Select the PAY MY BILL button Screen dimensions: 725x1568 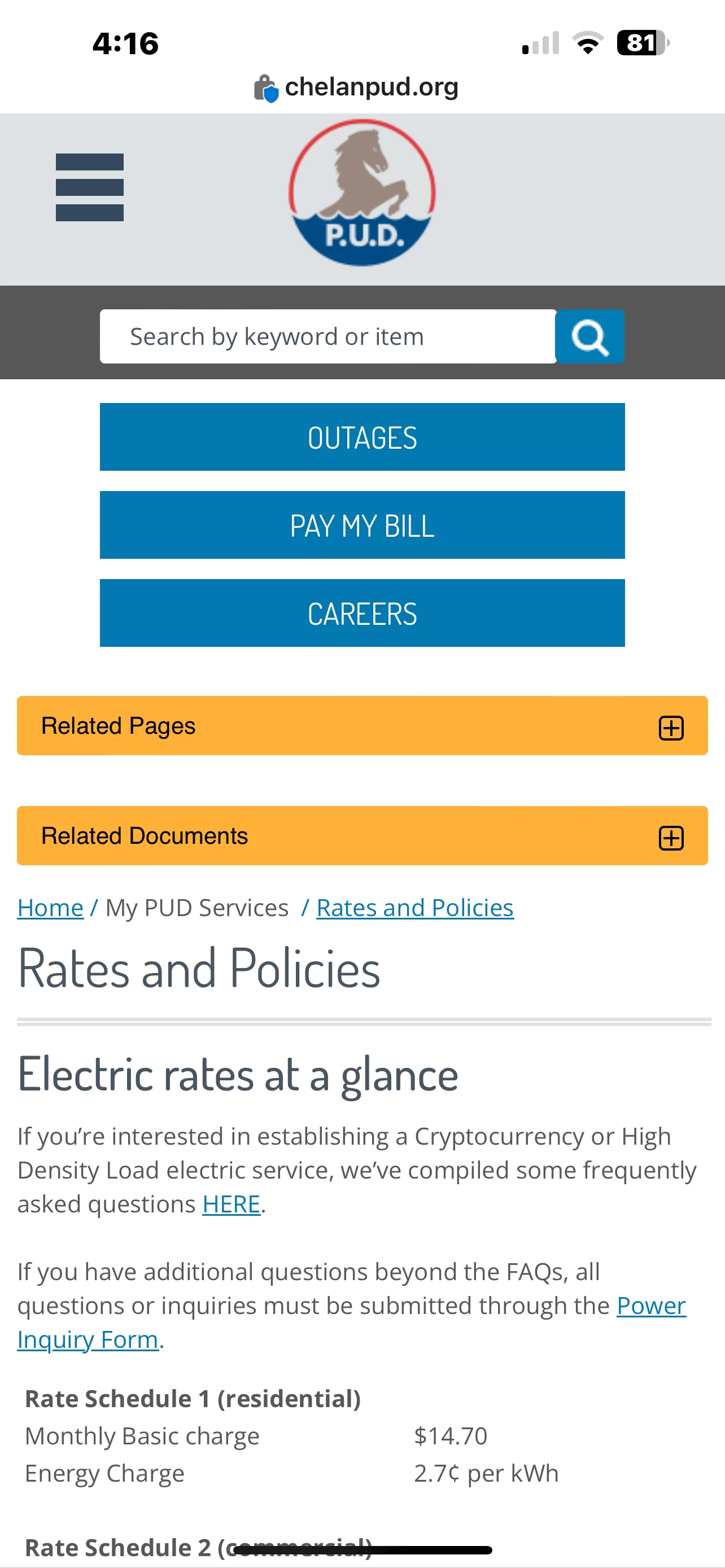coord(362,525)
